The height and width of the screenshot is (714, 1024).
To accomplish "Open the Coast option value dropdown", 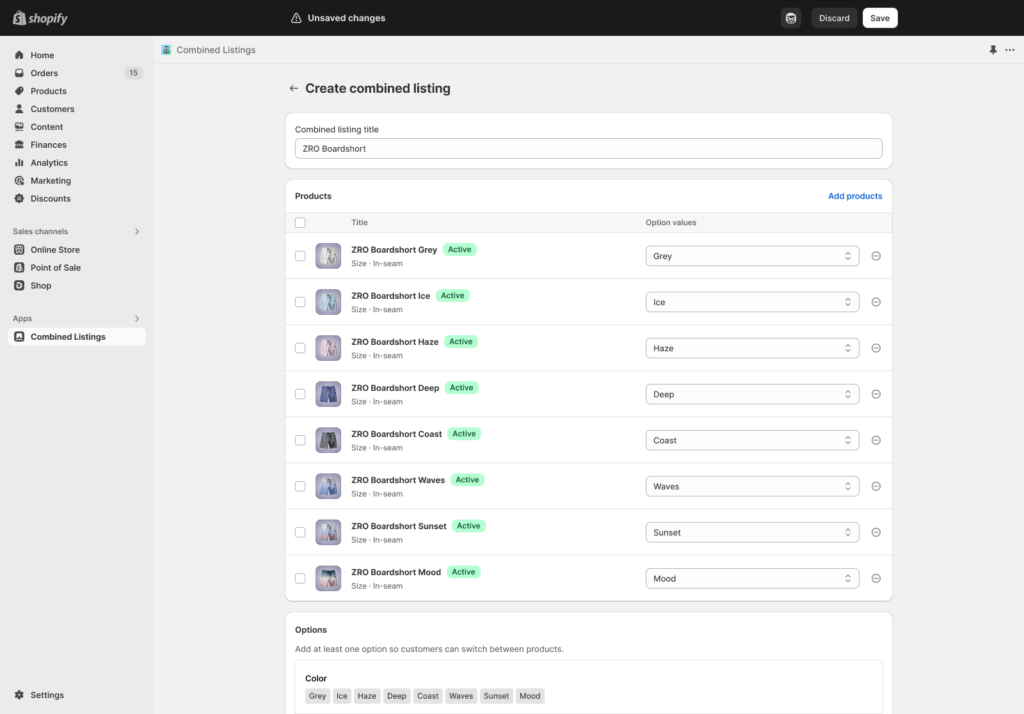I will 752,440.
